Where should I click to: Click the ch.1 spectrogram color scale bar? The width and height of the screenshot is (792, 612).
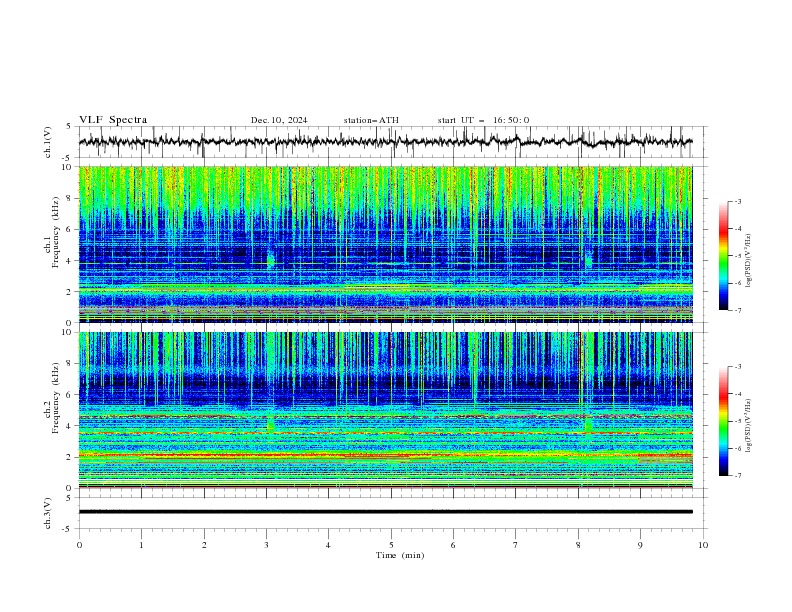[x=724, y=256]
